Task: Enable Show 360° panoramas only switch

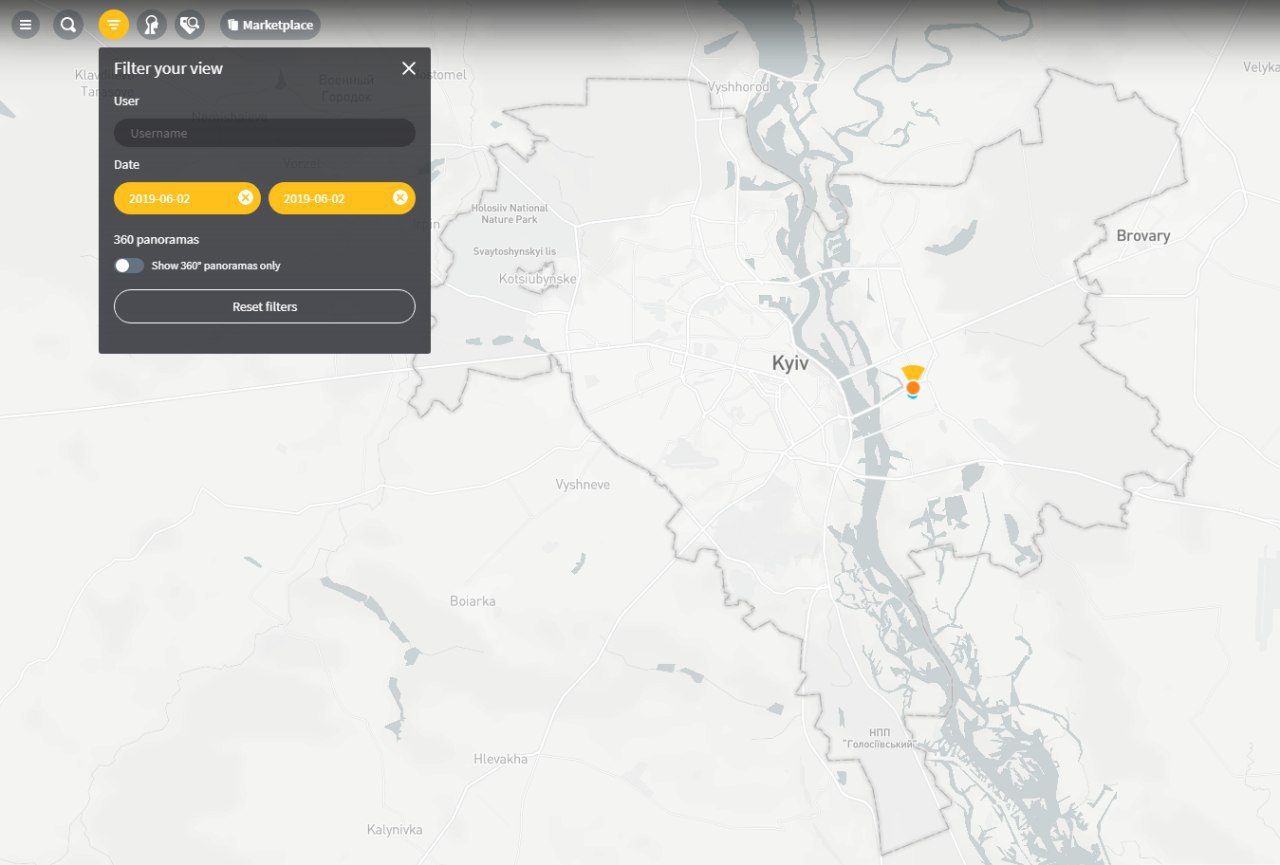Action: (129, 266)
